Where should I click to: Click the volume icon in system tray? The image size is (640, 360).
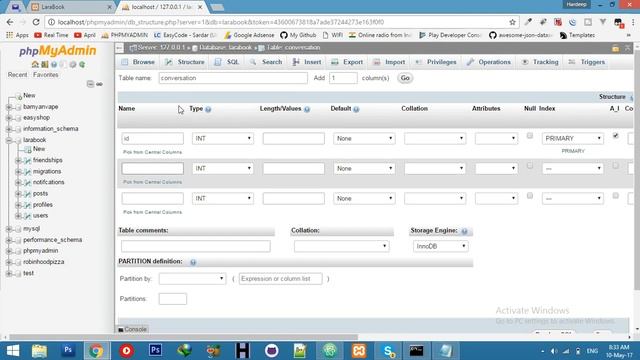pos(554,351)
